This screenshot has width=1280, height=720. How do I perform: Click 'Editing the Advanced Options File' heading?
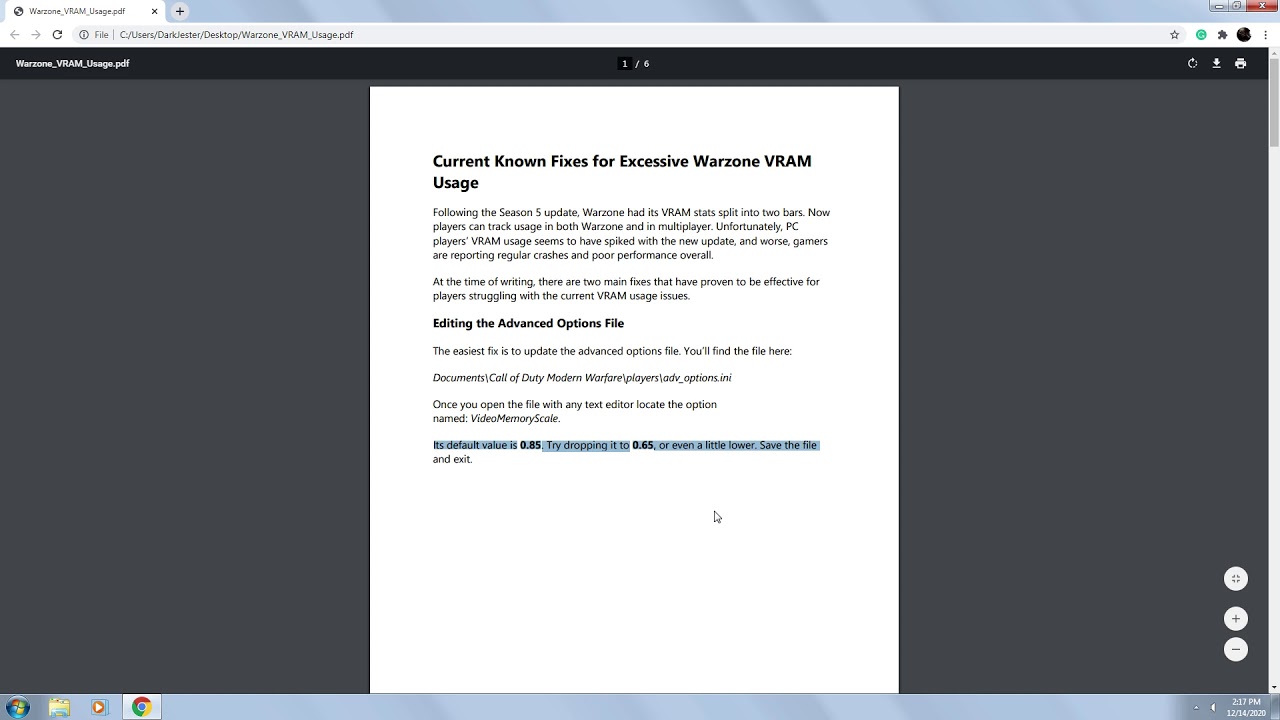tap(528, 323)
